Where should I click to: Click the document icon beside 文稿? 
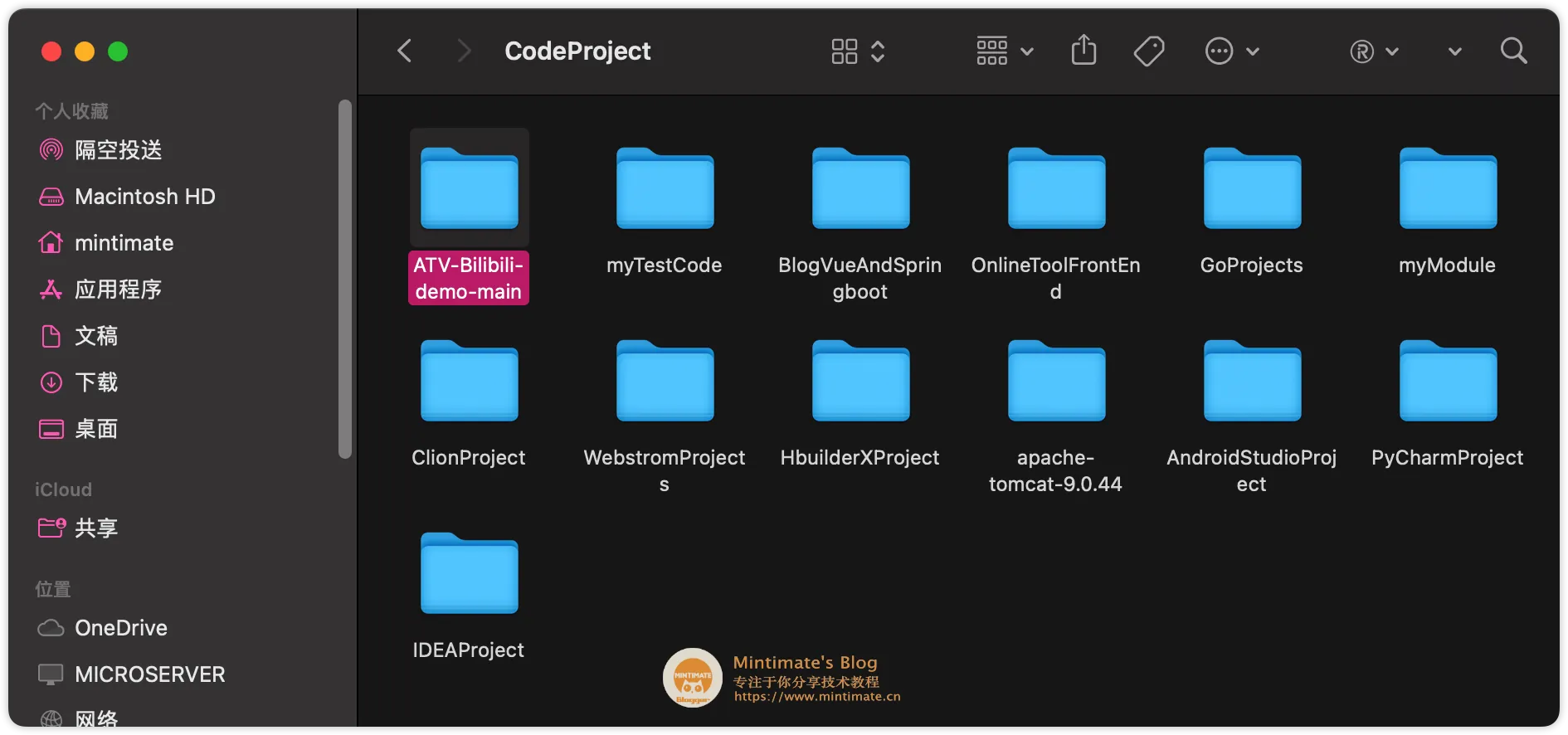tap(51, 336)
